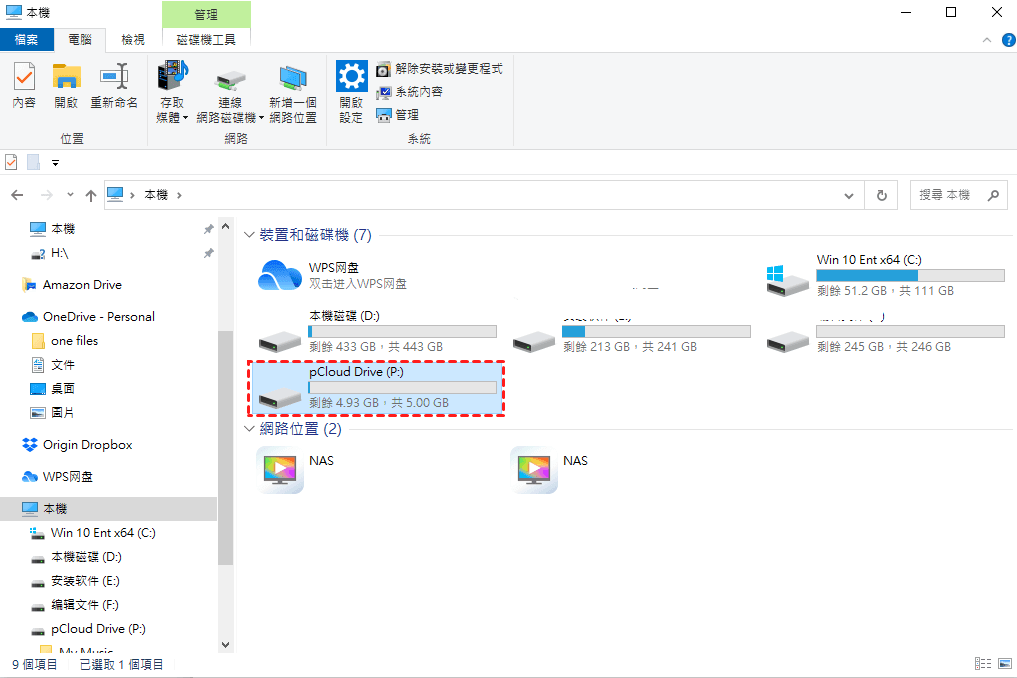Screen dimensions: 1017x678
Task: Open the address bar history dropdown
Action: (848, 196)
